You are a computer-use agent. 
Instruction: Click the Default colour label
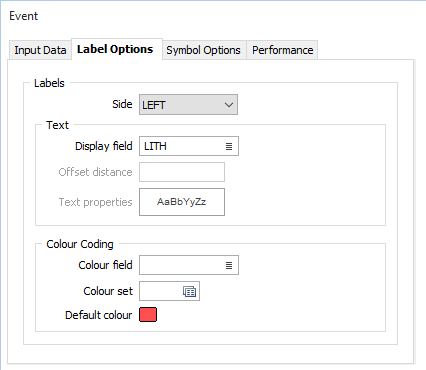pos(99,315)
